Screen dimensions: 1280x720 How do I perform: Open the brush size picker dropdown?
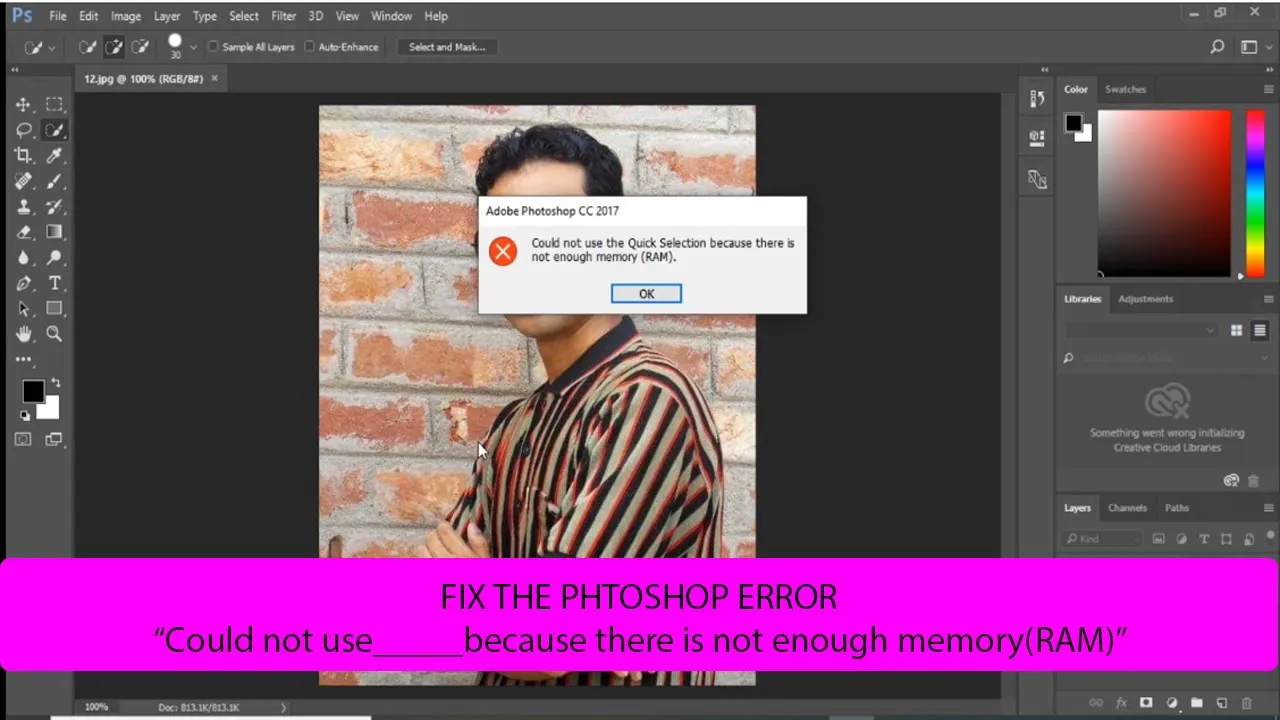pyautogui.click(x=193, y=47)
